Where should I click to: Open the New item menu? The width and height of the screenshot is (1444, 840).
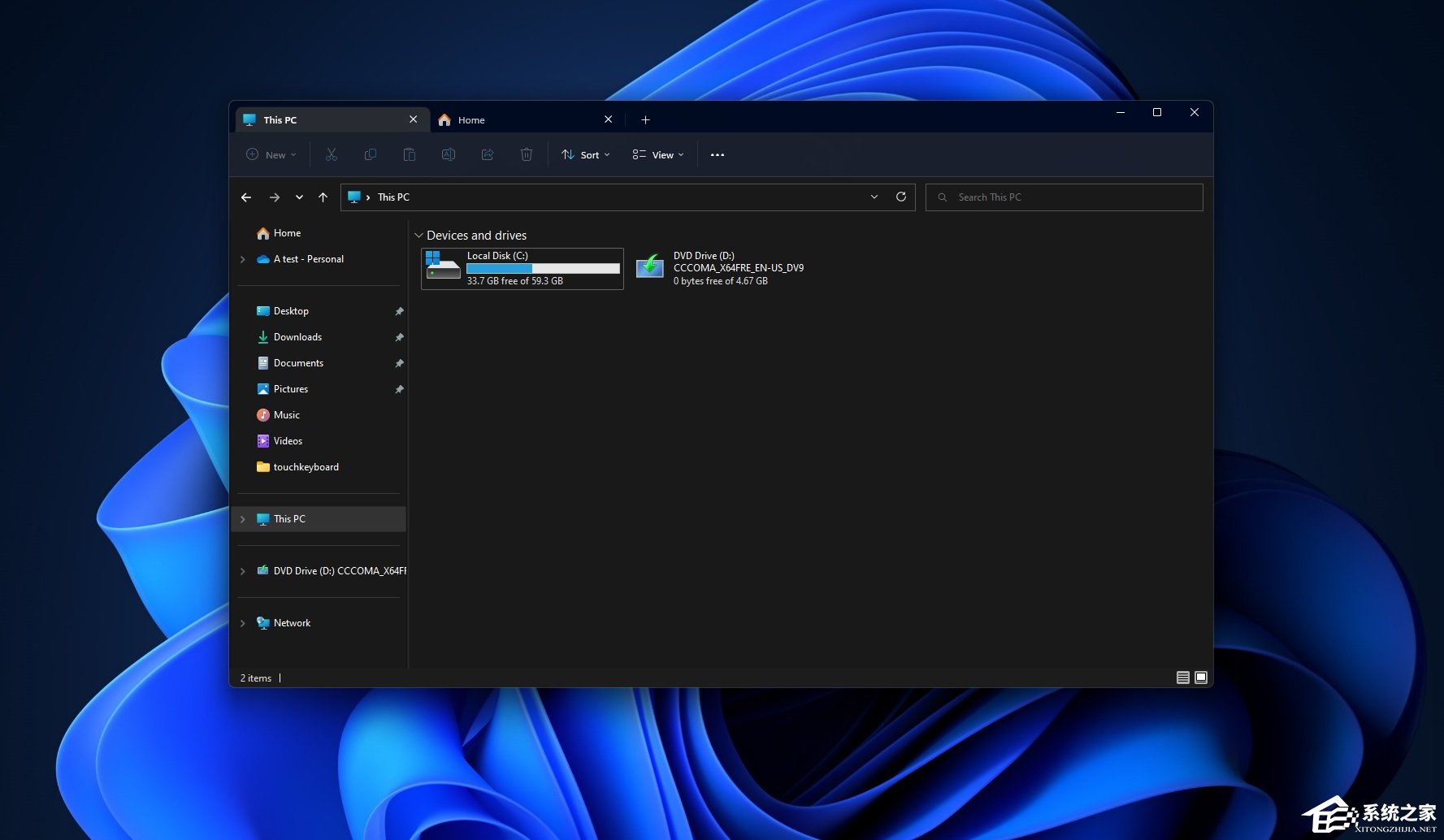pos(271,154)
